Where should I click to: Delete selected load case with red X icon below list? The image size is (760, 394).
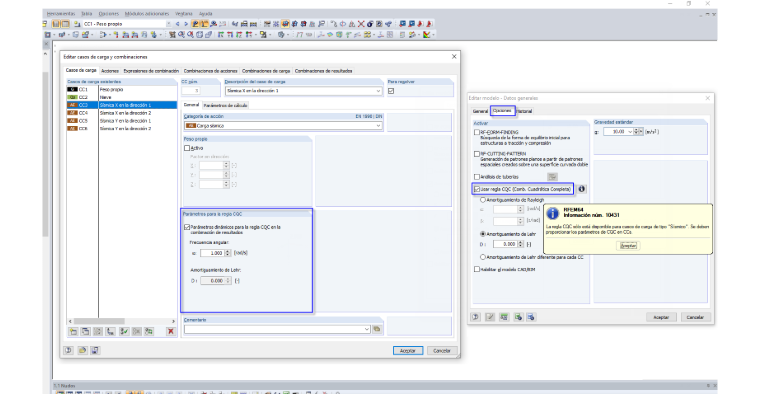coord(171,331)
